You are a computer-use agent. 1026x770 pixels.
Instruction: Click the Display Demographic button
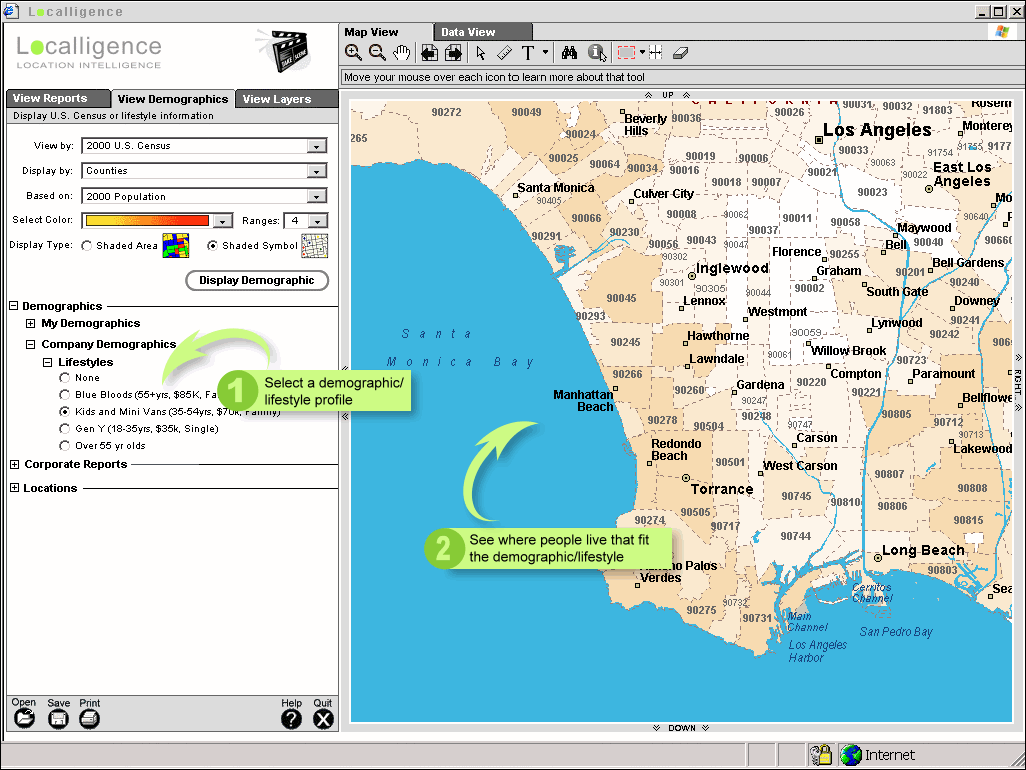click(257, 280)
